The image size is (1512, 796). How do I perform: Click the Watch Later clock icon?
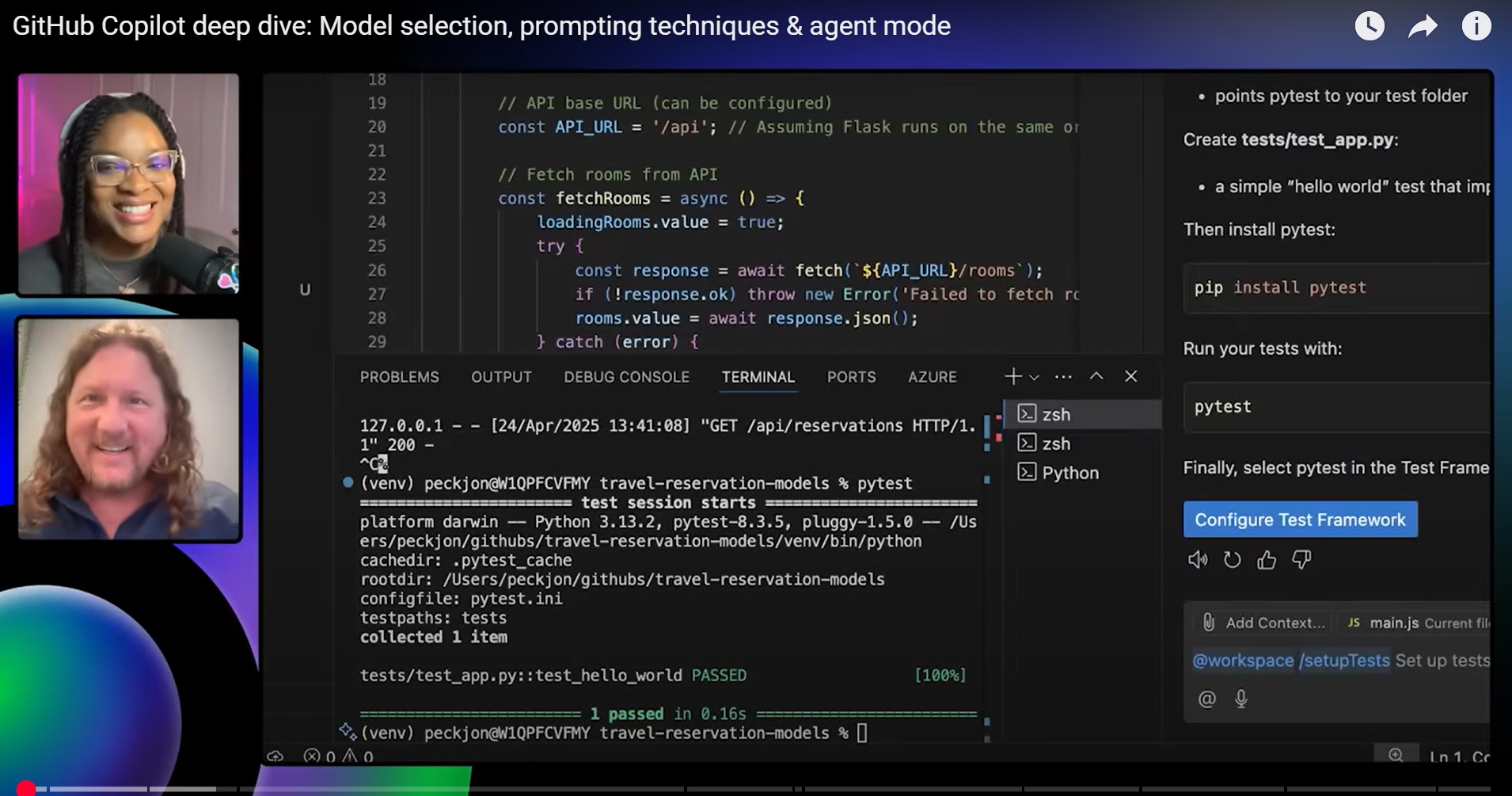tap(1370, 26)
